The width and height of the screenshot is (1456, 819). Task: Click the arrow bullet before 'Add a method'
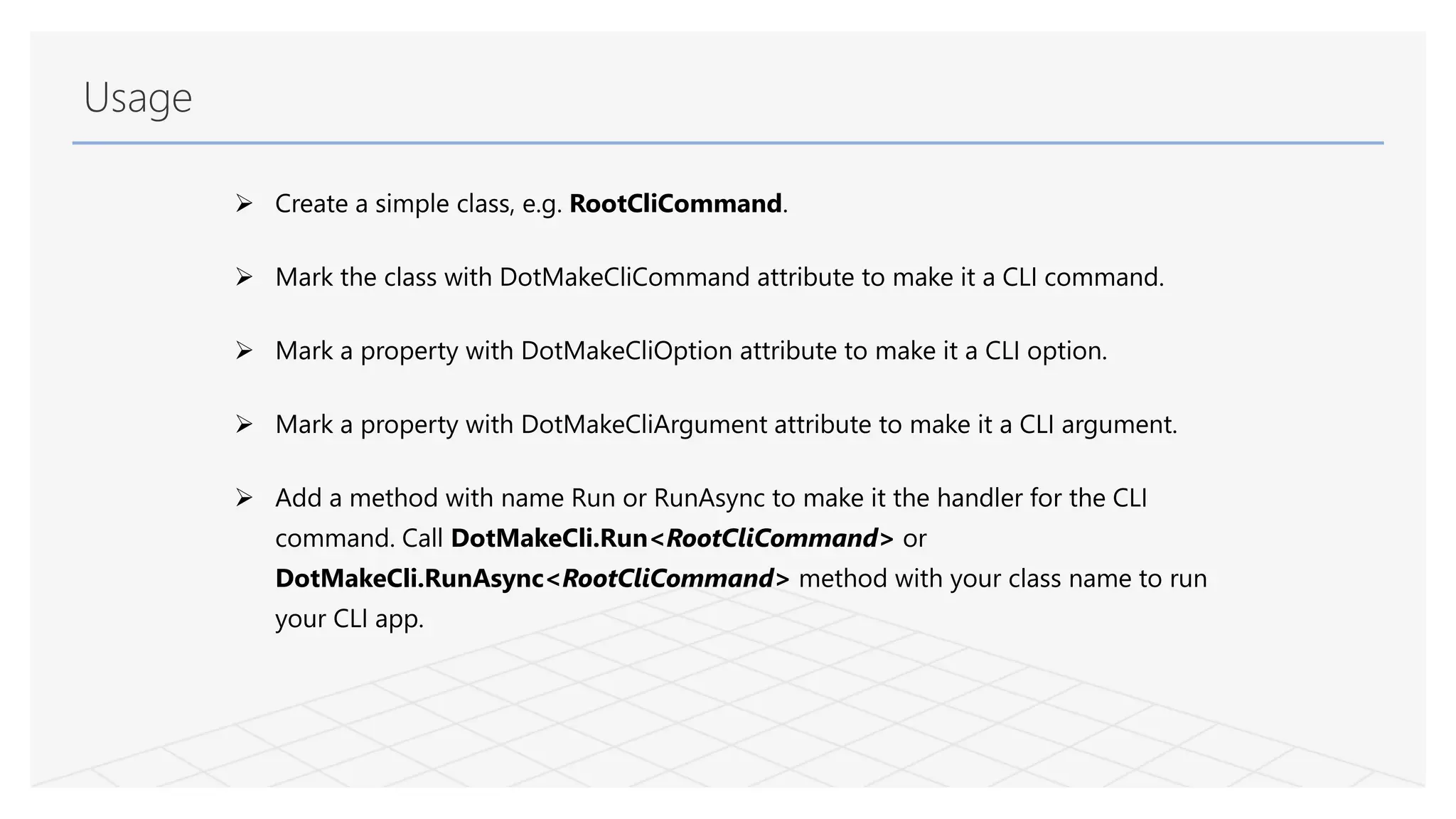(244, 498)
